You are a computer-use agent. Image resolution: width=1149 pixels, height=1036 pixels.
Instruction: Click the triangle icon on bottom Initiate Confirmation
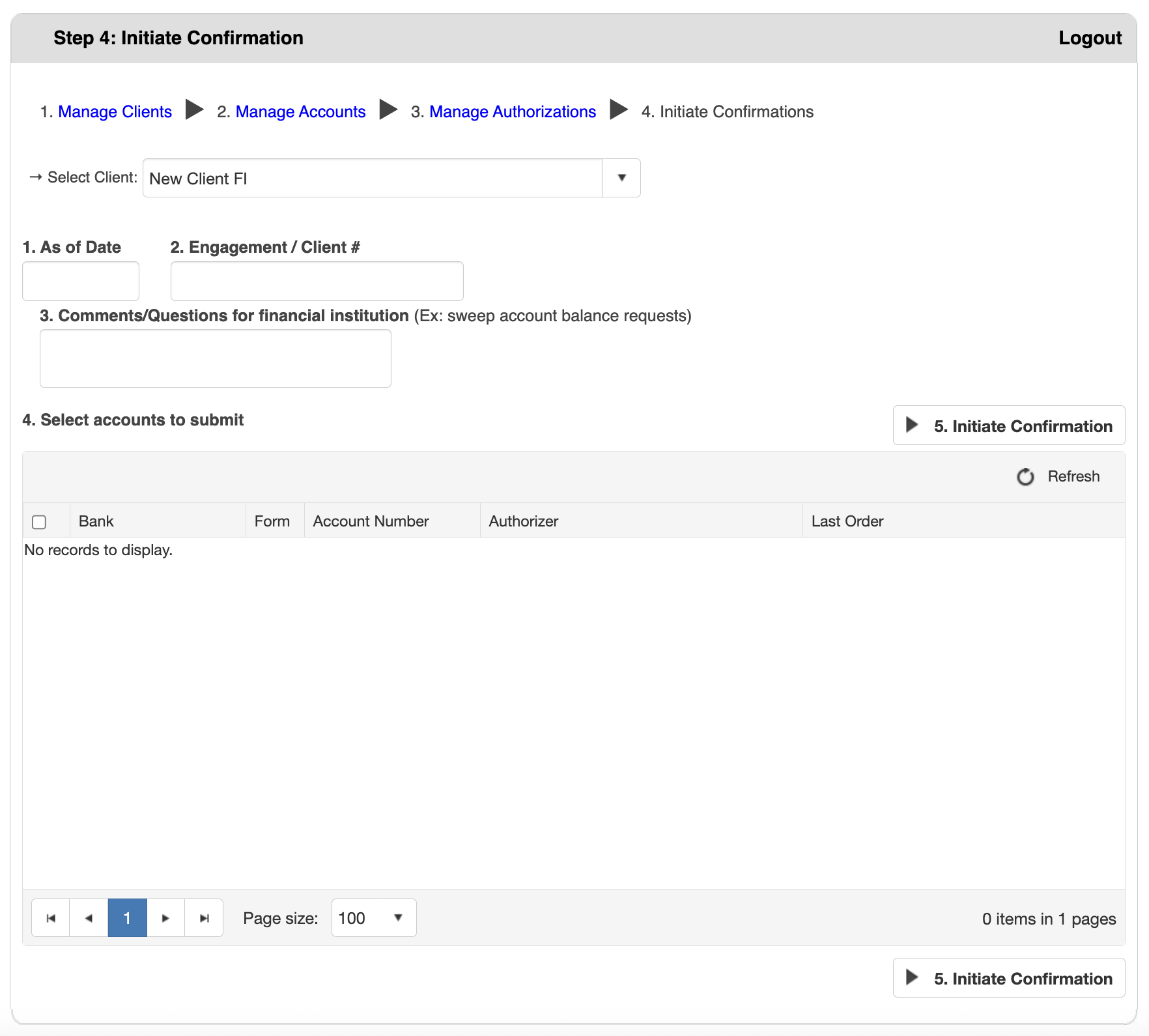[x=911, y=978]
